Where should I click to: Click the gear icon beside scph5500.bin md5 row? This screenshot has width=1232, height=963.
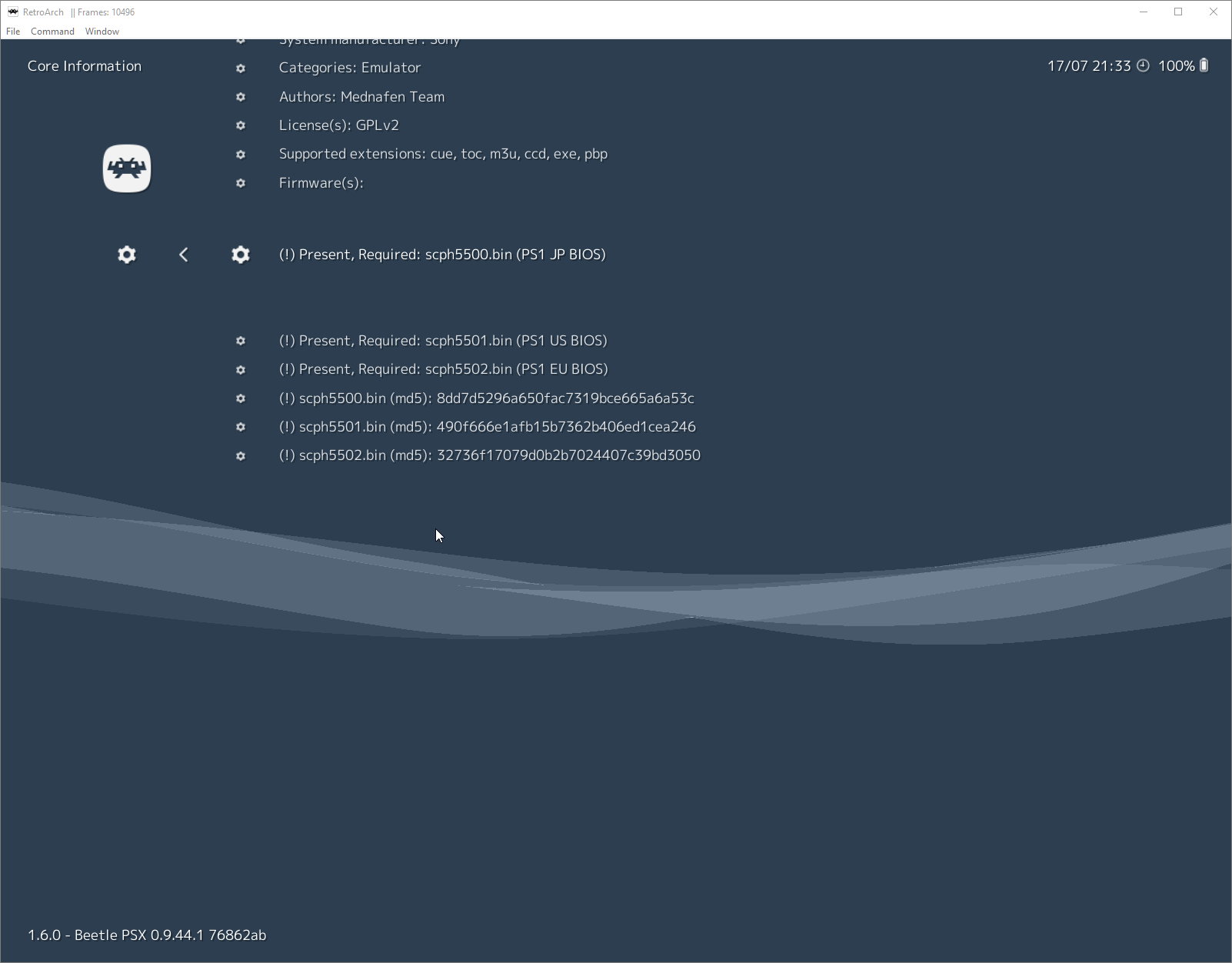[x=241, y=398]
